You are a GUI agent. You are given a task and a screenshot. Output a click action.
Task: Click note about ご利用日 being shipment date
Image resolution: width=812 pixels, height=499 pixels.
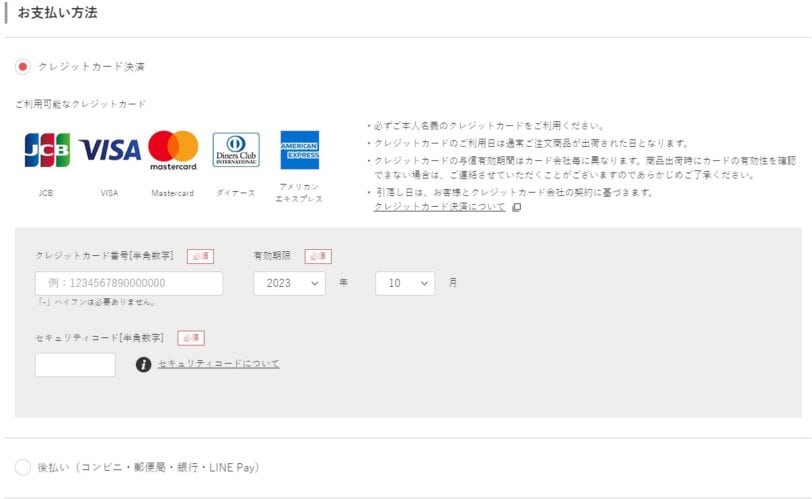point(528,143)
